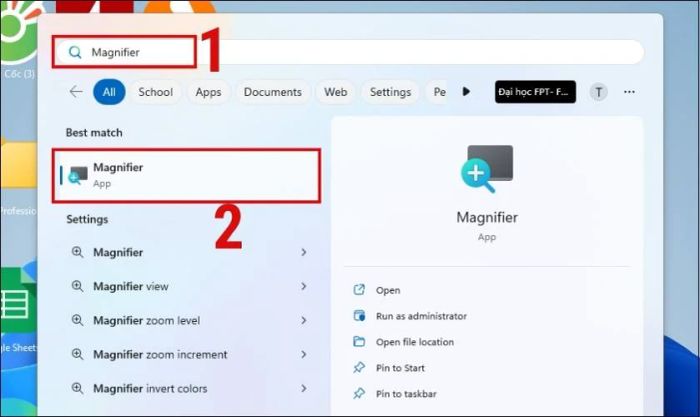Expand the Magnifier invert colors chevron

pyautogui.click(x=304, y=388)
